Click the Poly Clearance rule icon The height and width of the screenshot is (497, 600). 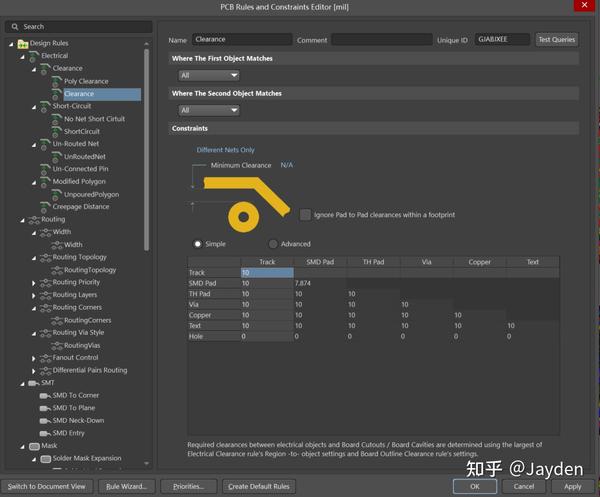click(x=57, y=81)
